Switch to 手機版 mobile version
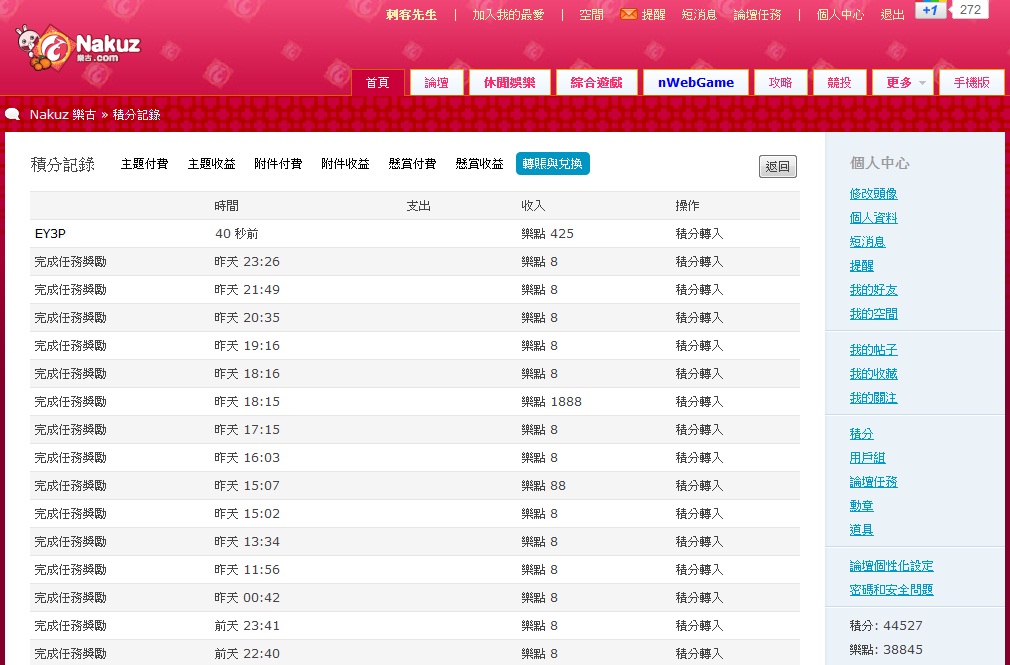Screen dimensions: 1010x665 pos(971,82)
